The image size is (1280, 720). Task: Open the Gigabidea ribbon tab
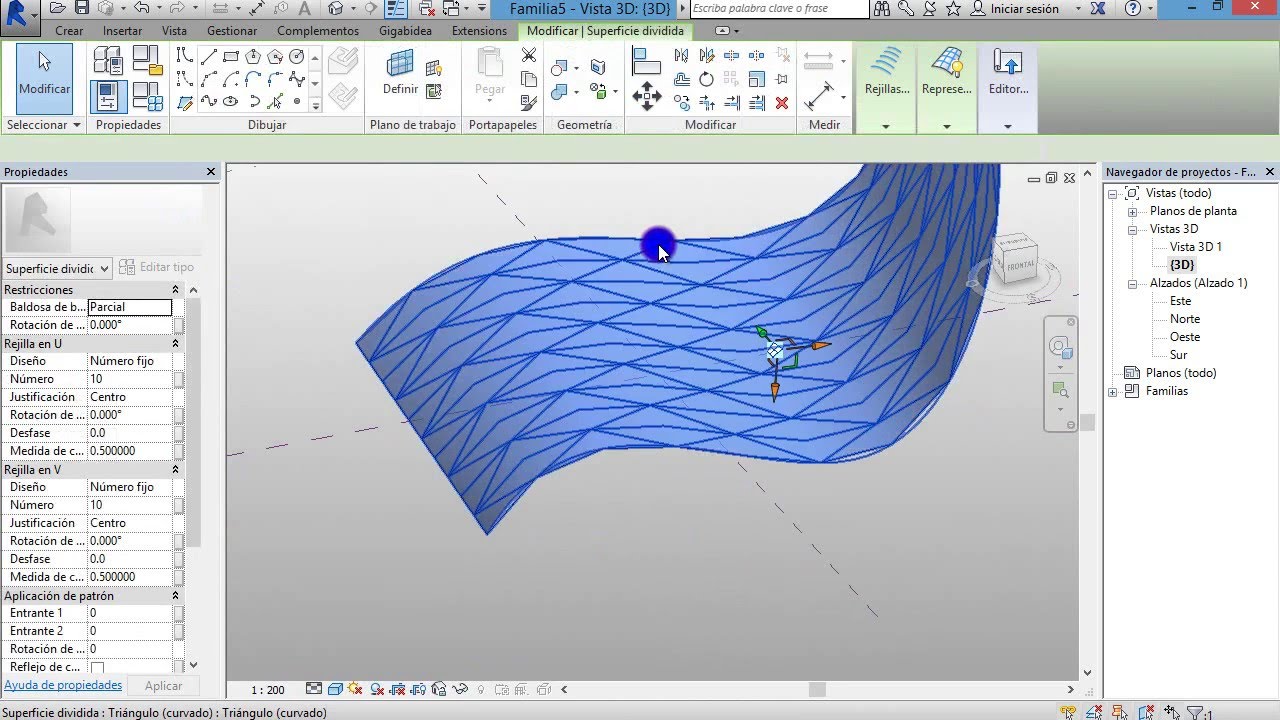click(x=405, y=31)
